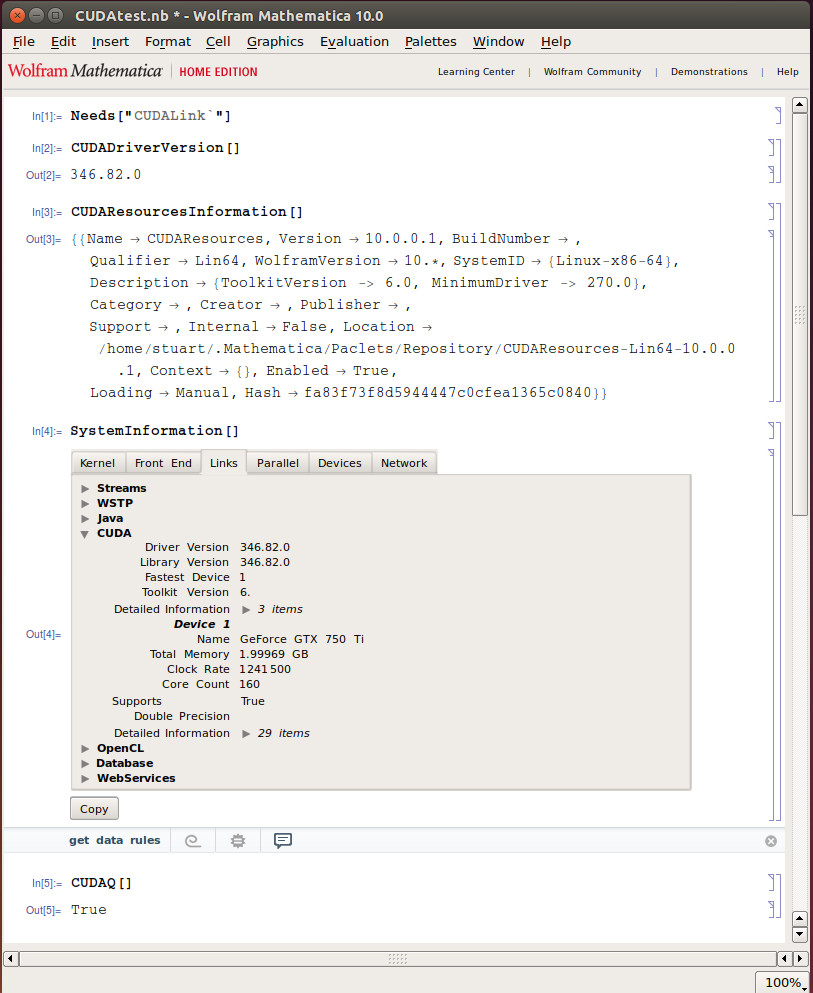Open the 100% magnification selector
This screenshot has height=993, width=813.
point(784,982)
